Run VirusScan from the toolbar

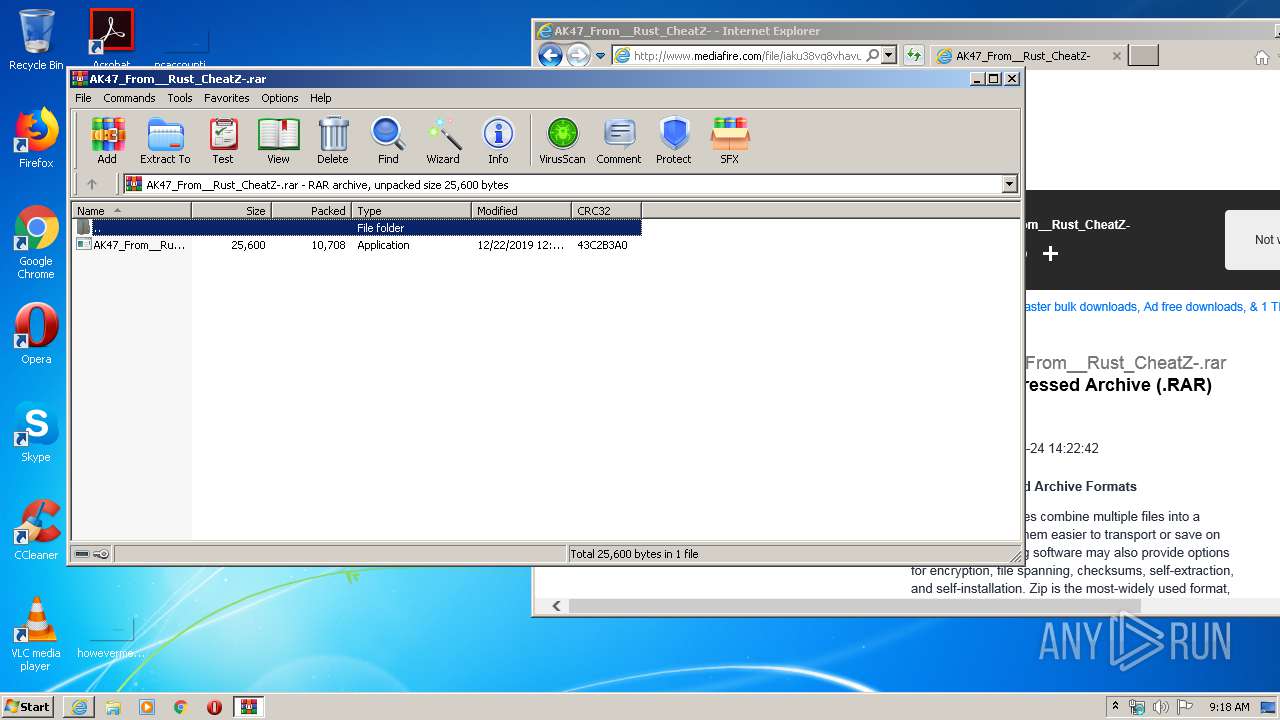coord(562,140)
